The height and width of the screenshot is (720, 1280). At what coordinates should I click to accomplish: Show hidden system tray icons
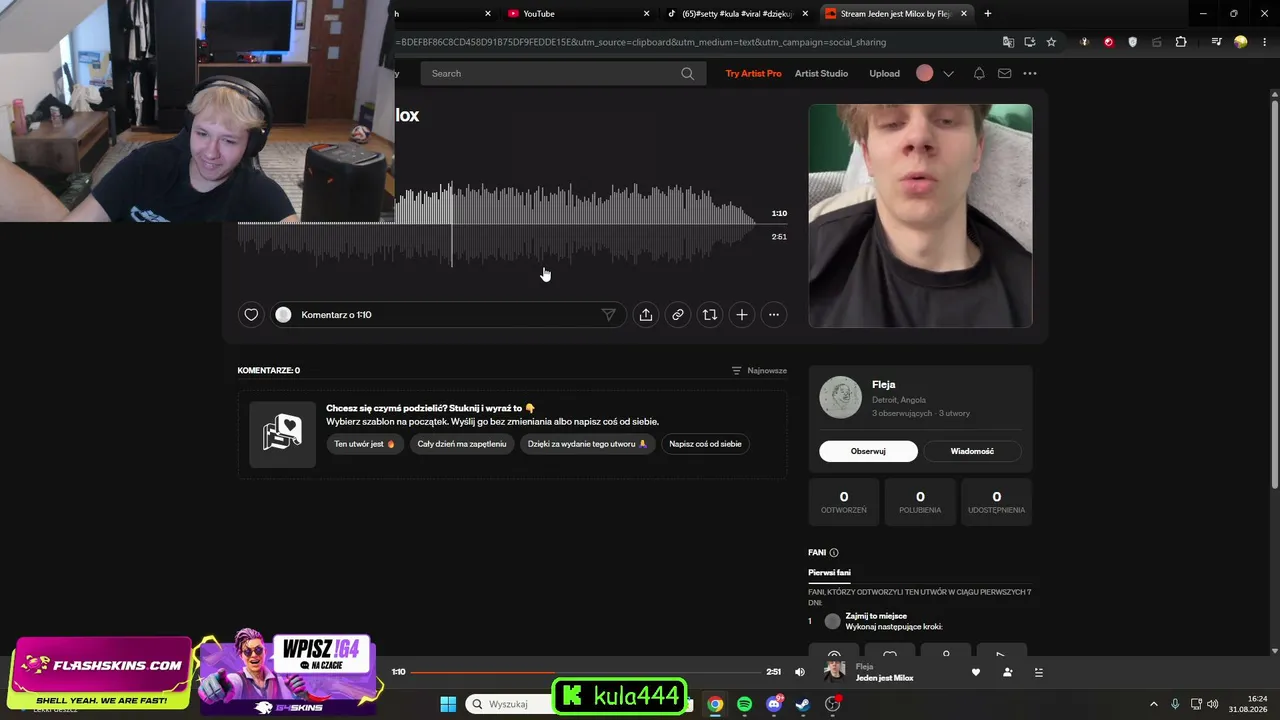click(x=1153, y=704)
